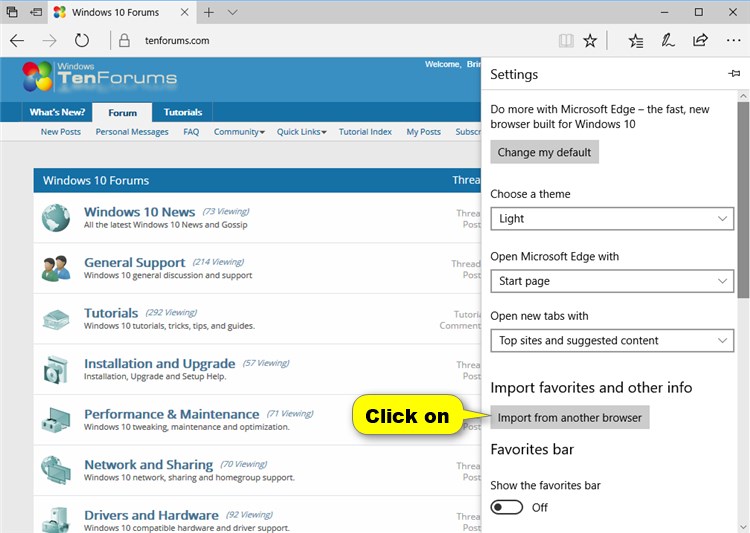Open the More actions ellipsis menu
The image size is (750, 533).
click(733, 41)
